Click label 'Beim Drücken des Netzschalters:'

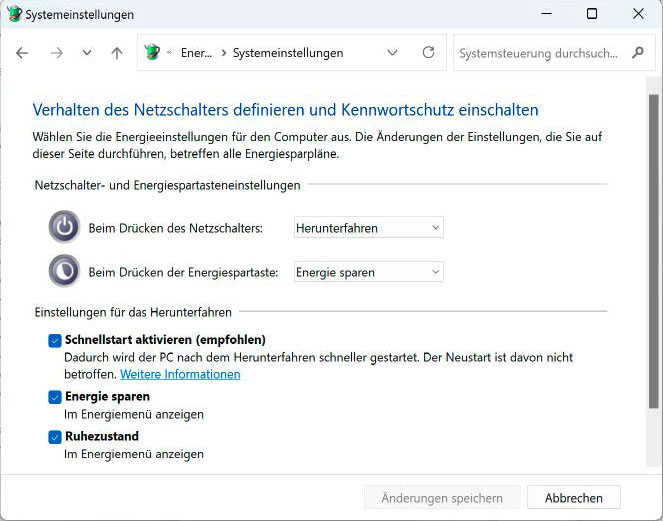coord(175,228)
